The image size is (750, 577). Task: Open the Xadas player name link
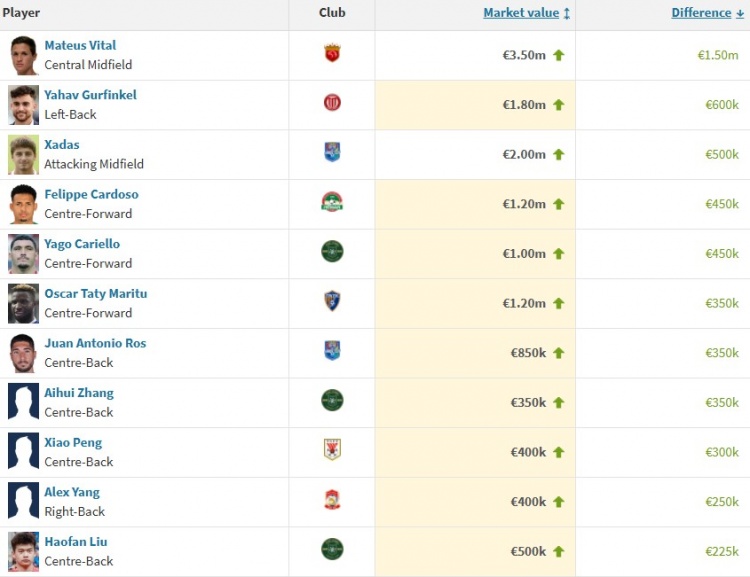tap(62, 144)
